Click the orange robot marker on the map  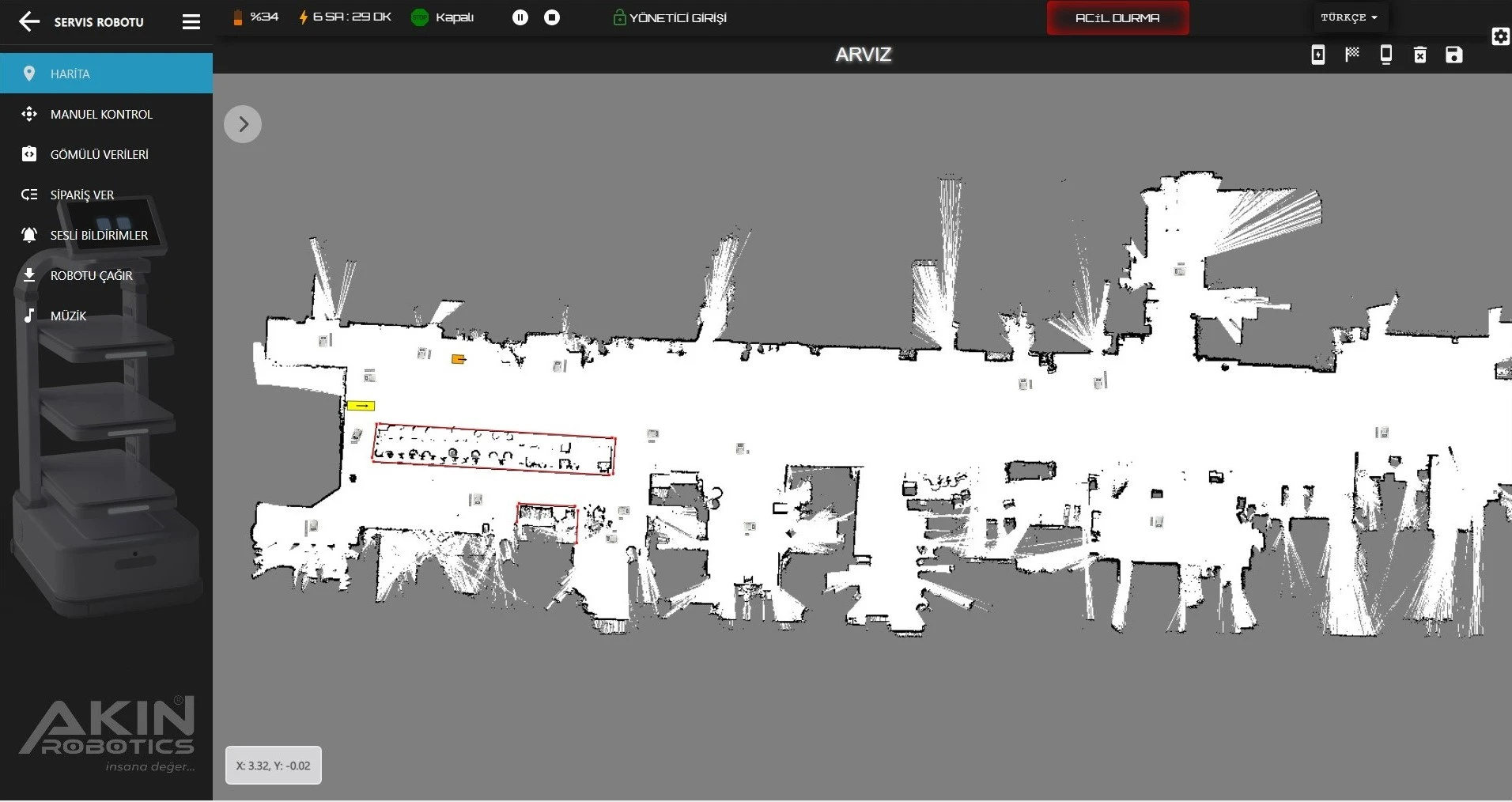coord(458,359)
